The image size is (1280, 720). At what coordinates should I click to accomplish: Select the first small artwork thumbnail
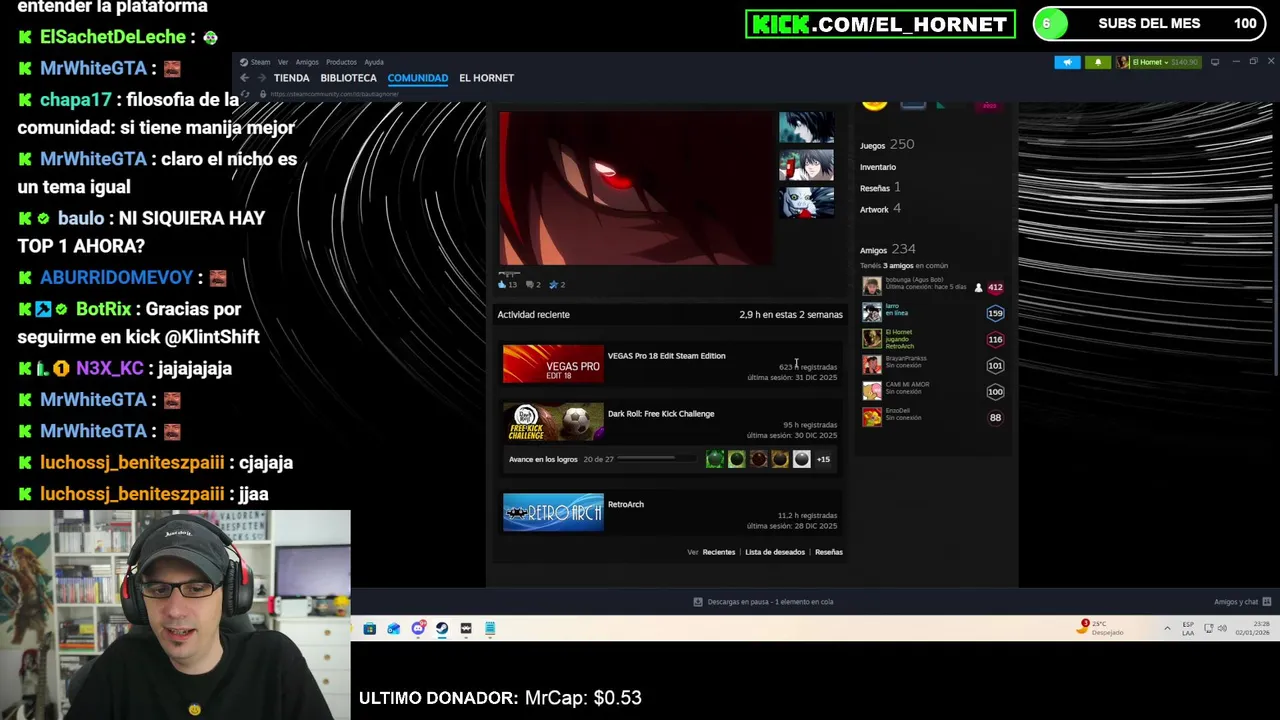point(806,127)
